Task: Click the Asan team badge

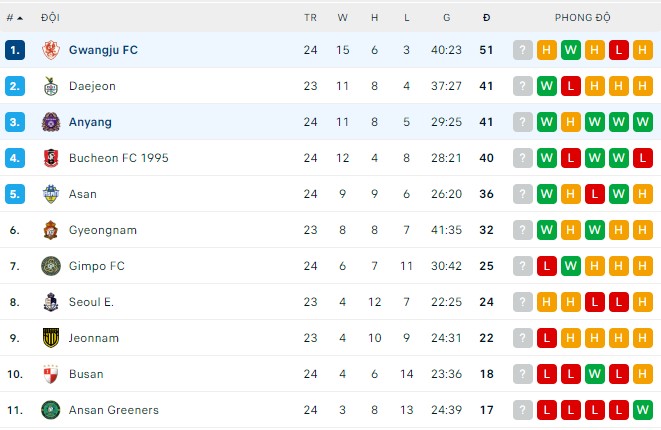Action: tap(51, 194)
